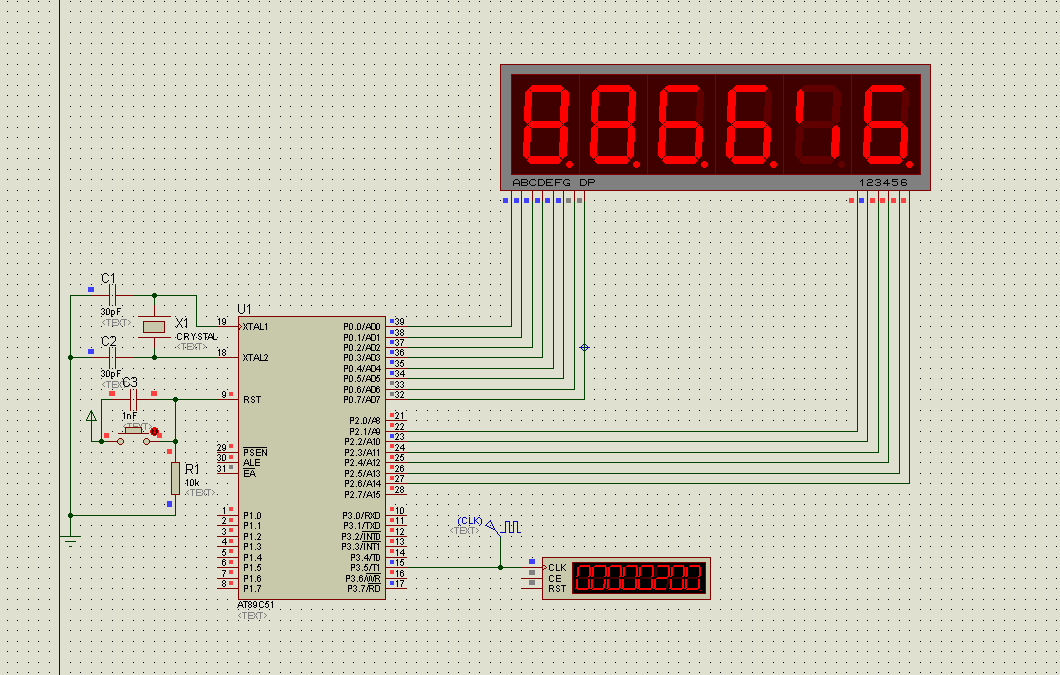Image resolution: width=1060 pixels, height=675 pixels.
Task: Click the CE pin label on the counter
Action: 555,578
